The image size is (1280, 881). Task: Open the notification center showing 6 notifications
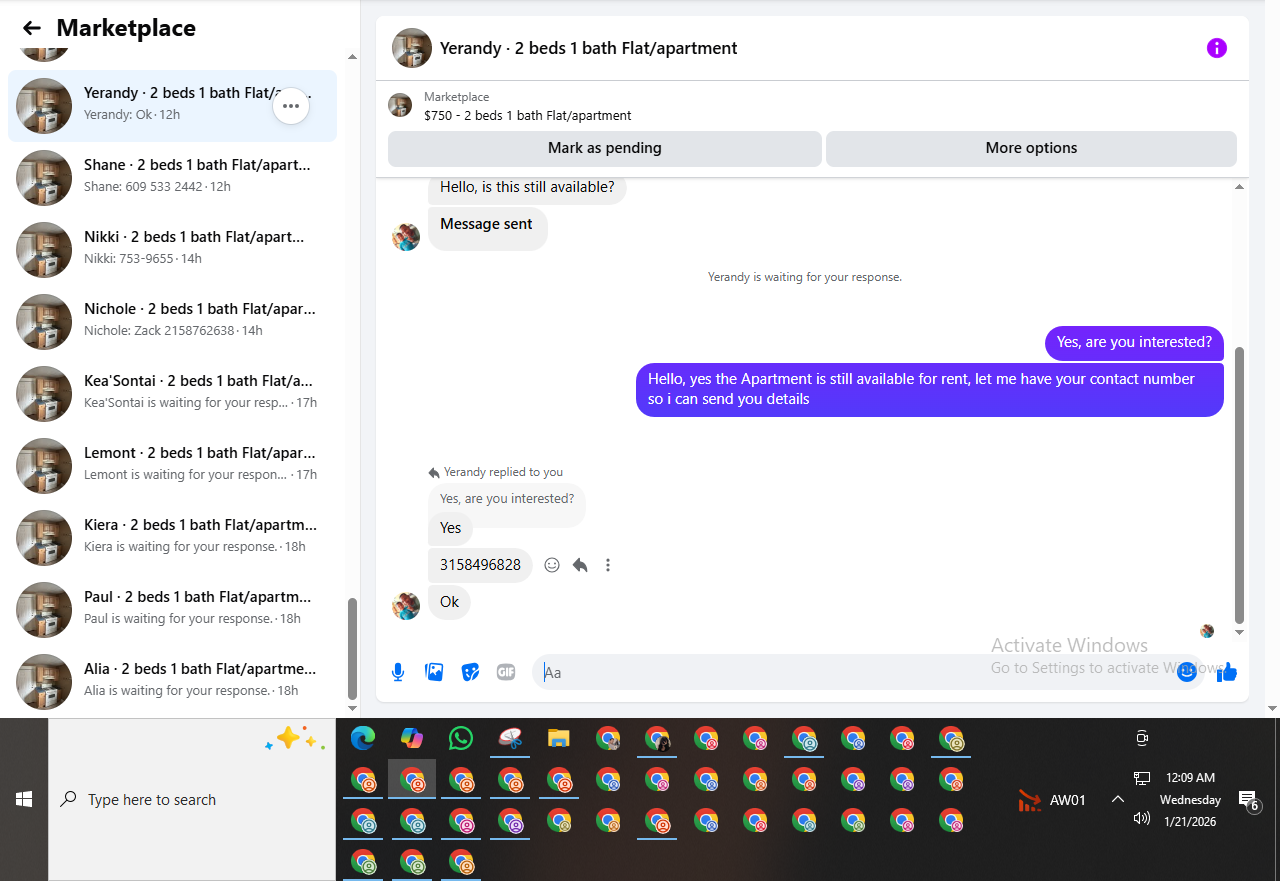(1248, 800)
